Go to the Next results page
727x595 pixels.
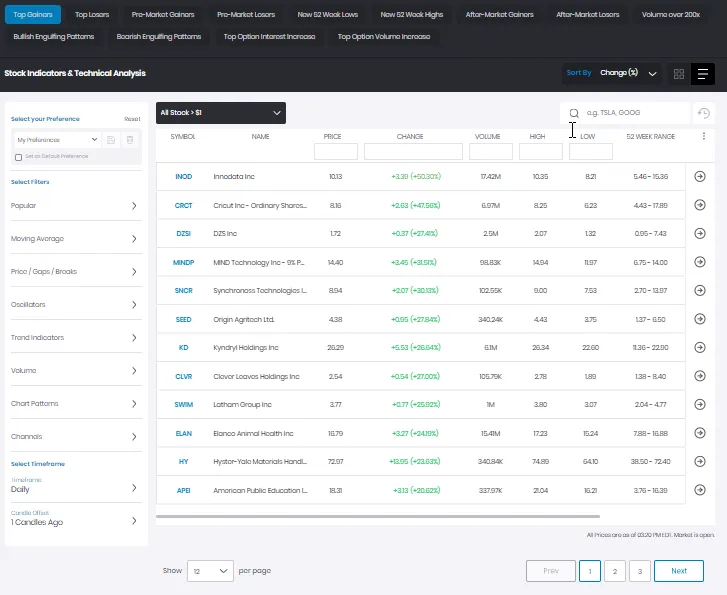coord(679,571)
